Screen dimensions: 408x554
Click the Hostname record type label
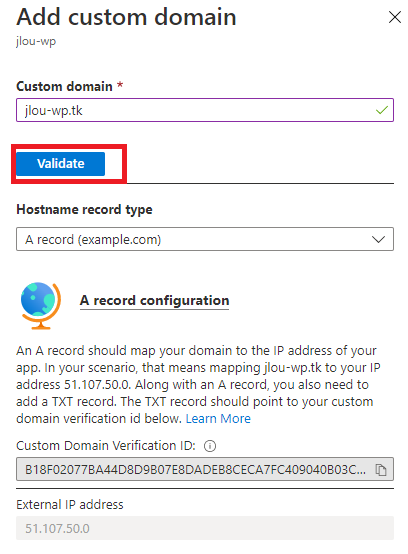pos(84,210)
